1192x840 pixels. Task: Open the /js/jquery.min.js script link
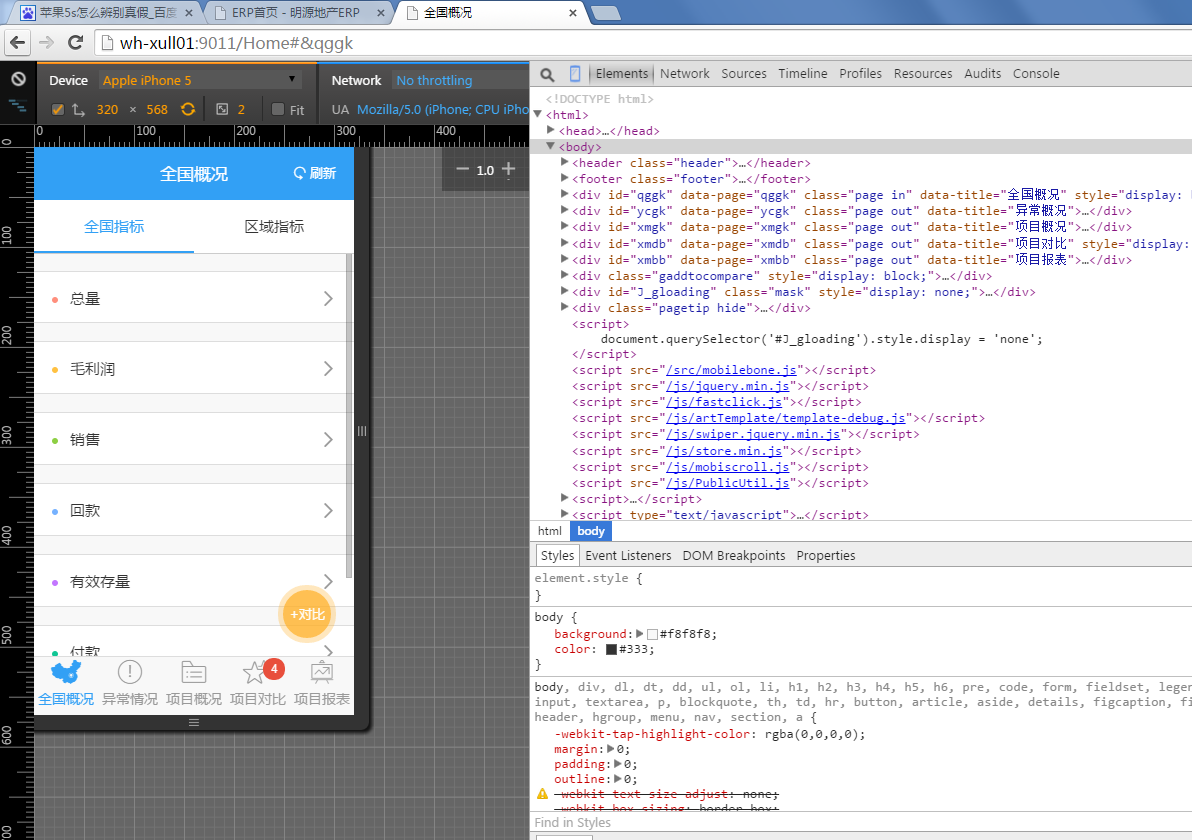coord(728,386)
